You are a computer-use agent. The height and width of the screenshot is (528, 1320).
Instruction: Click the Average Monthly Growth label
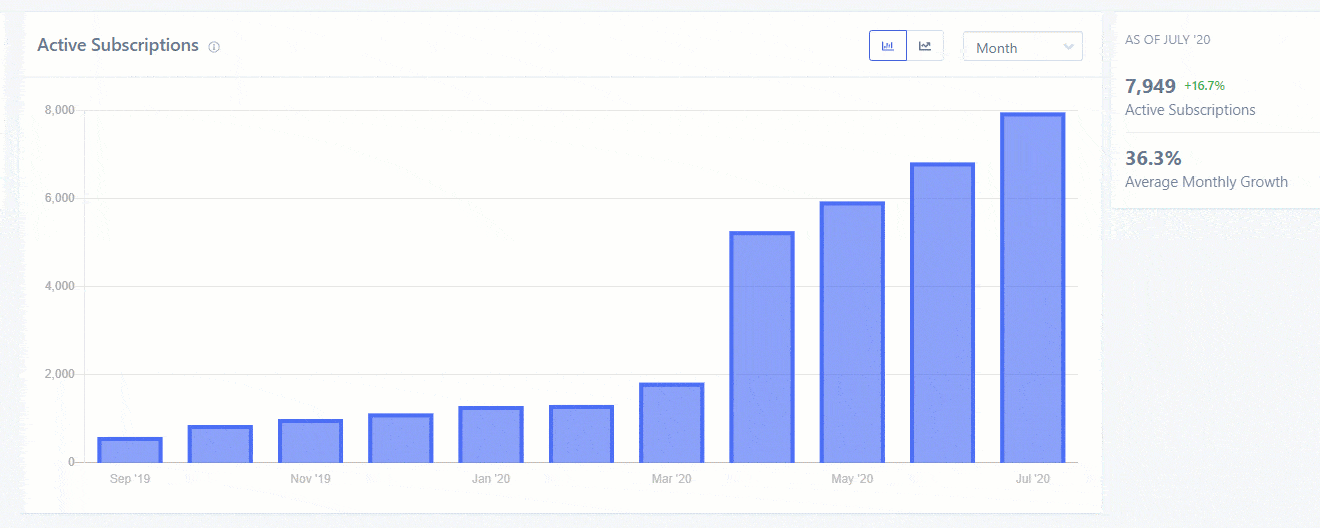pos(1206,182)
